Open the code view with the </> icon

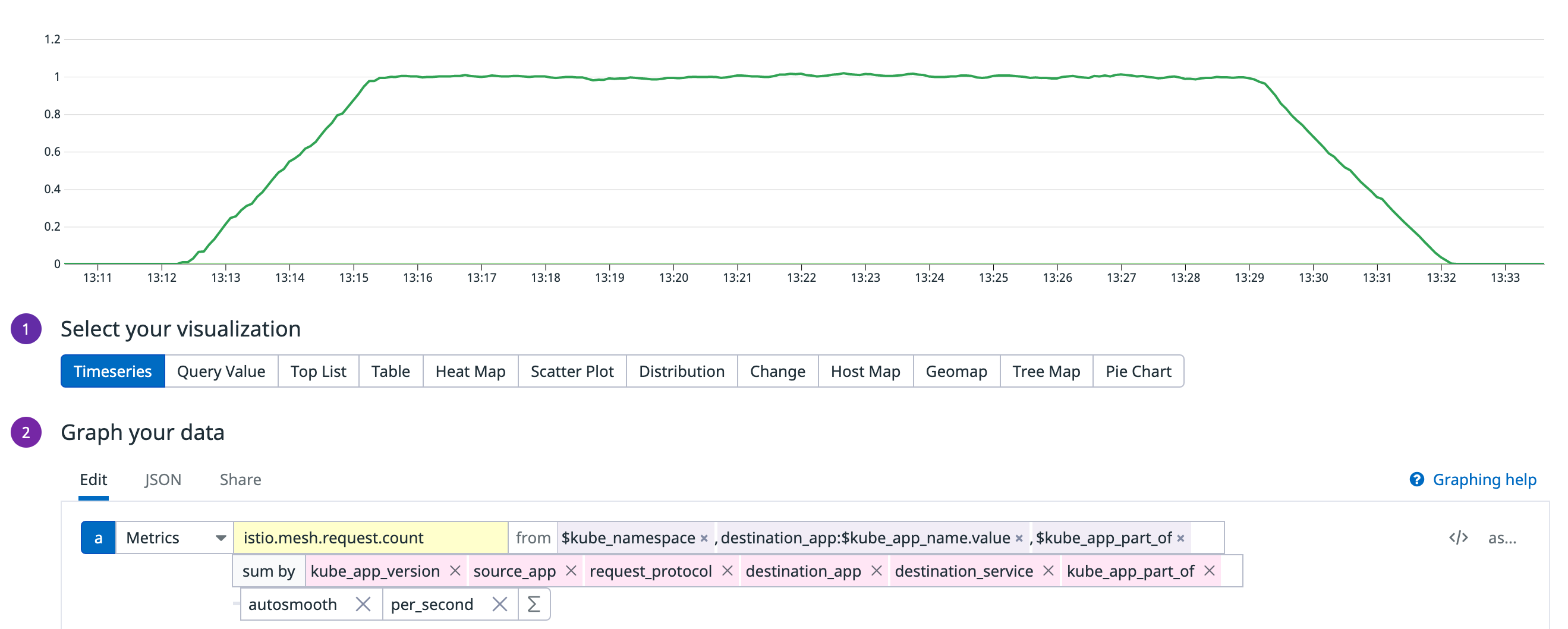[x=1457, y=537]
